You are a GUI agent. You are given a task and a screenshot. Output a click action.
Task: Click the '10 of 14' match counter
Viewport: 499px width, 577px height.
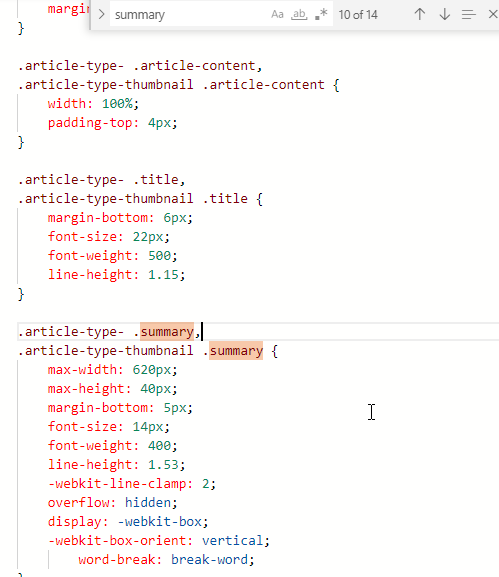pos(358,15)
